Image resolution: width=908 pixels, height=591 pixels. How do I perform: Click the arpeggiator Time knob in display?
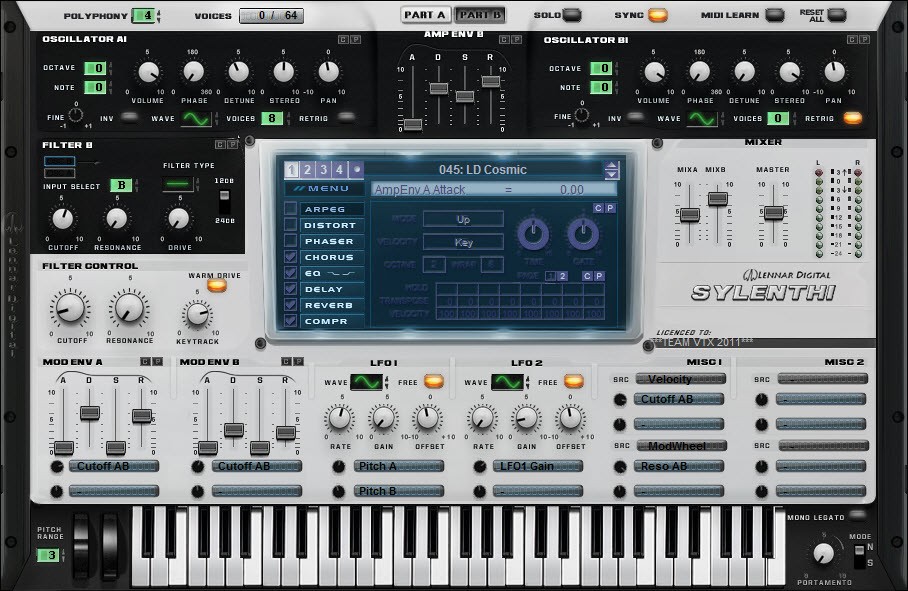533,234
